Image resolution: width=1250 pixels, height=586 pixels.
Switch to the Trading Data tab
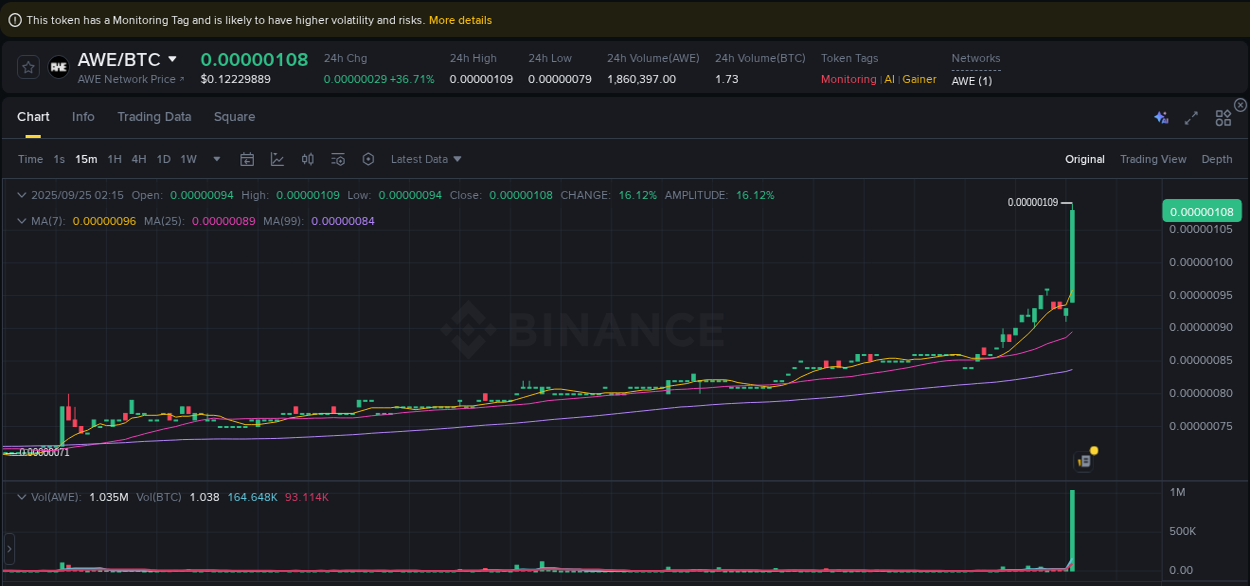154,117
